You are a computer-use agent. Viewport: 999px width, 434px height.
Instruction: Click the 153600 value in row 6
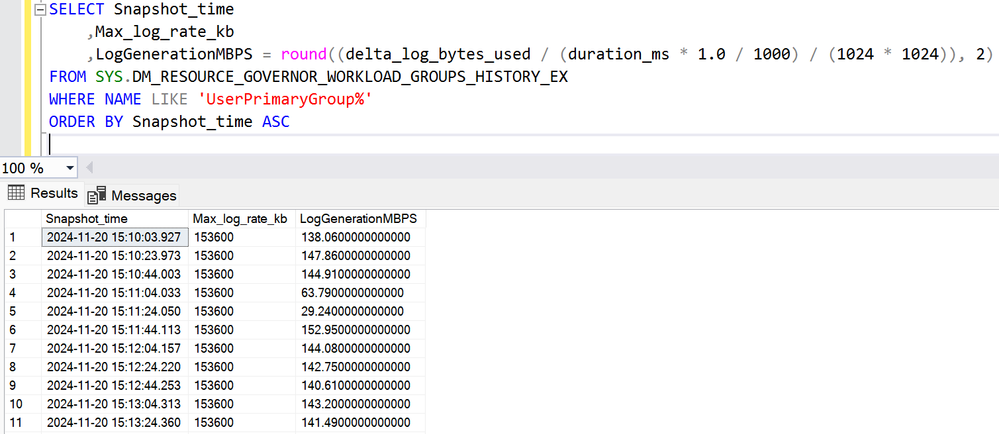pos(242,329)
